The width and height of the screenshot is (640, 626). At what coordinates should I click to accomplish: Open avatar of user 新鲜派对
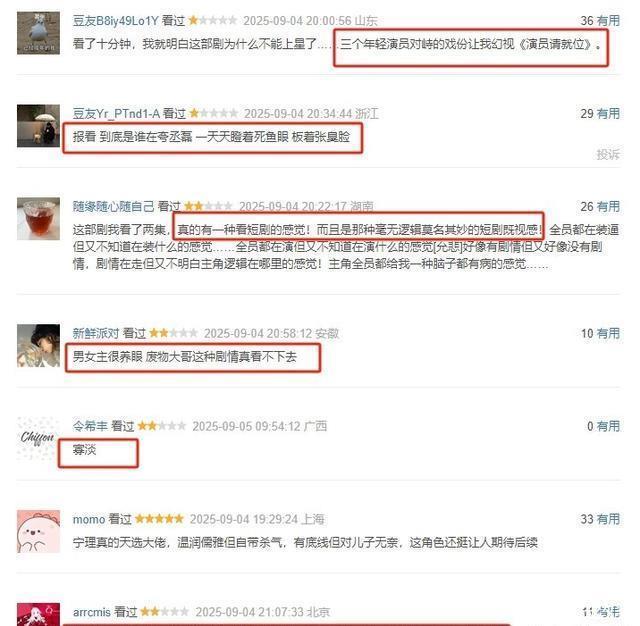[x=38, y=346]
